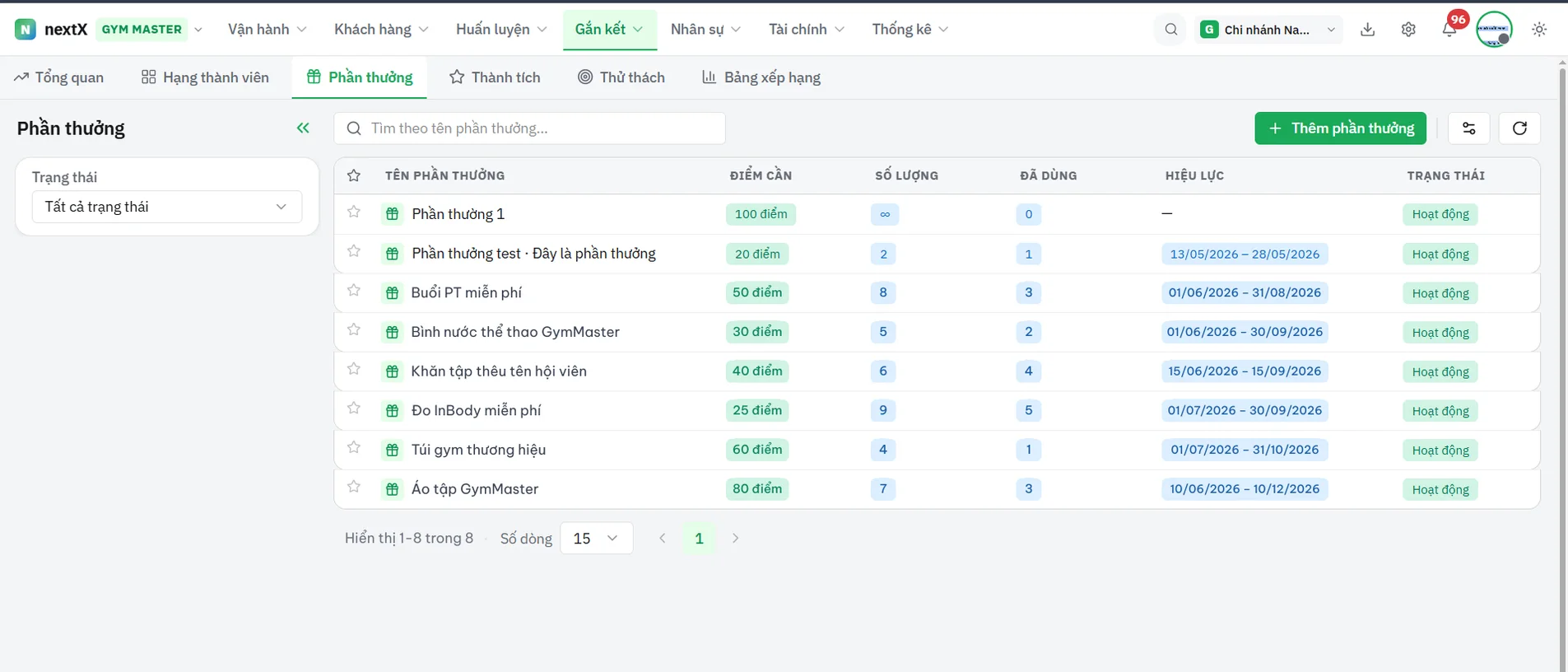
Task: Open the Thống kê menu
Action: [910, 30]
